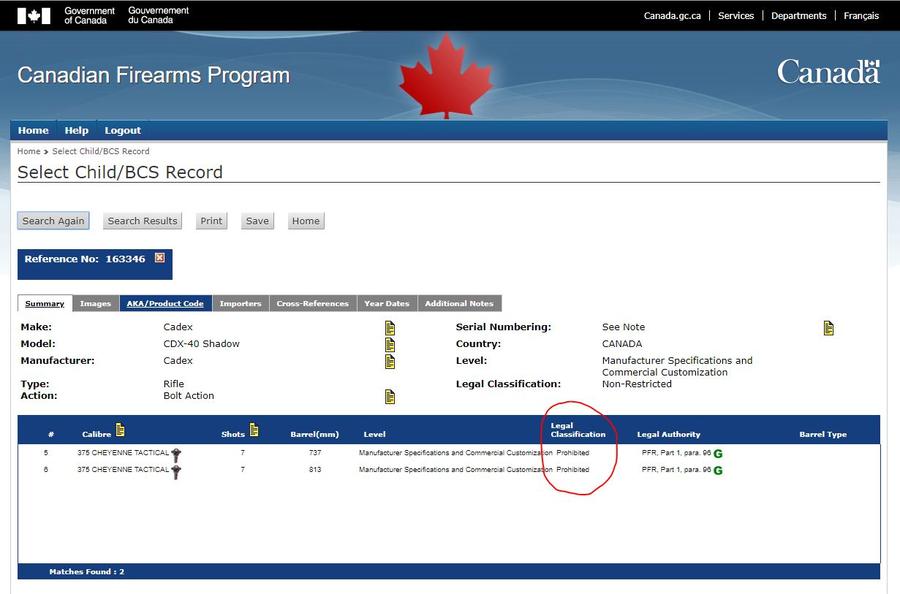Click the country value CANADA
This screenshot has width=900, height=594.
622,344
